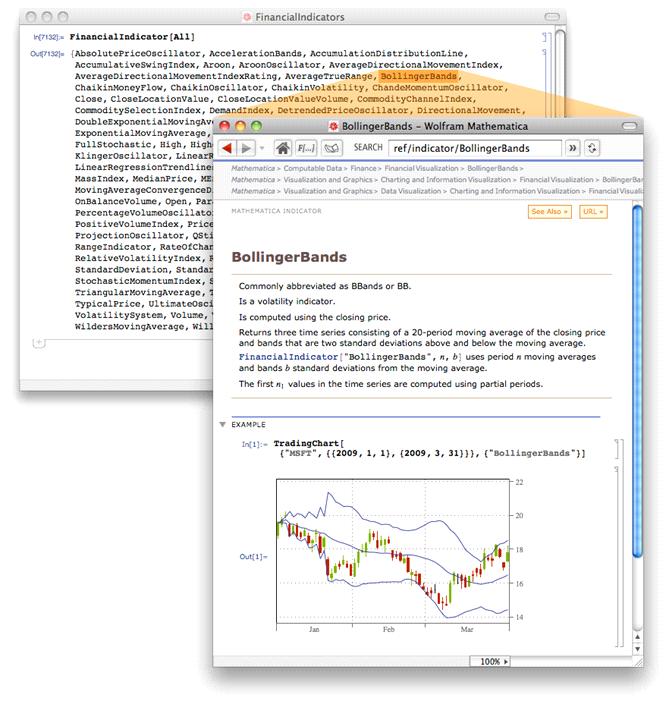Image resolution: width=666 pixels, height=701 pixels.
Task: Click the toolbar toggle pill in title bar
Action: pyautogui.click(x=629, y=126)
